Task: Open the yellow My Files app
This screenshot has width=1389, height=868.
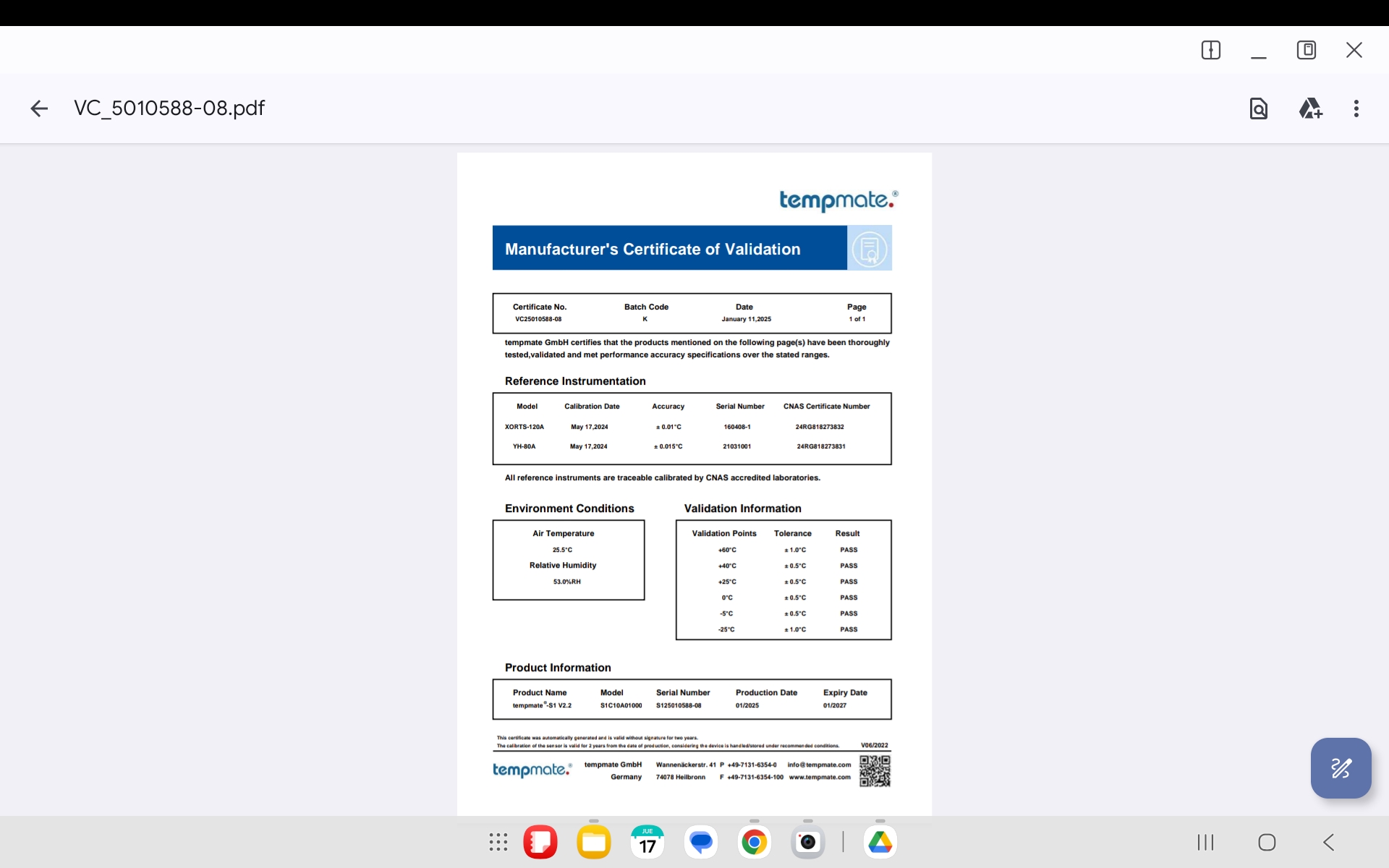Action: (x=594, y=842)
